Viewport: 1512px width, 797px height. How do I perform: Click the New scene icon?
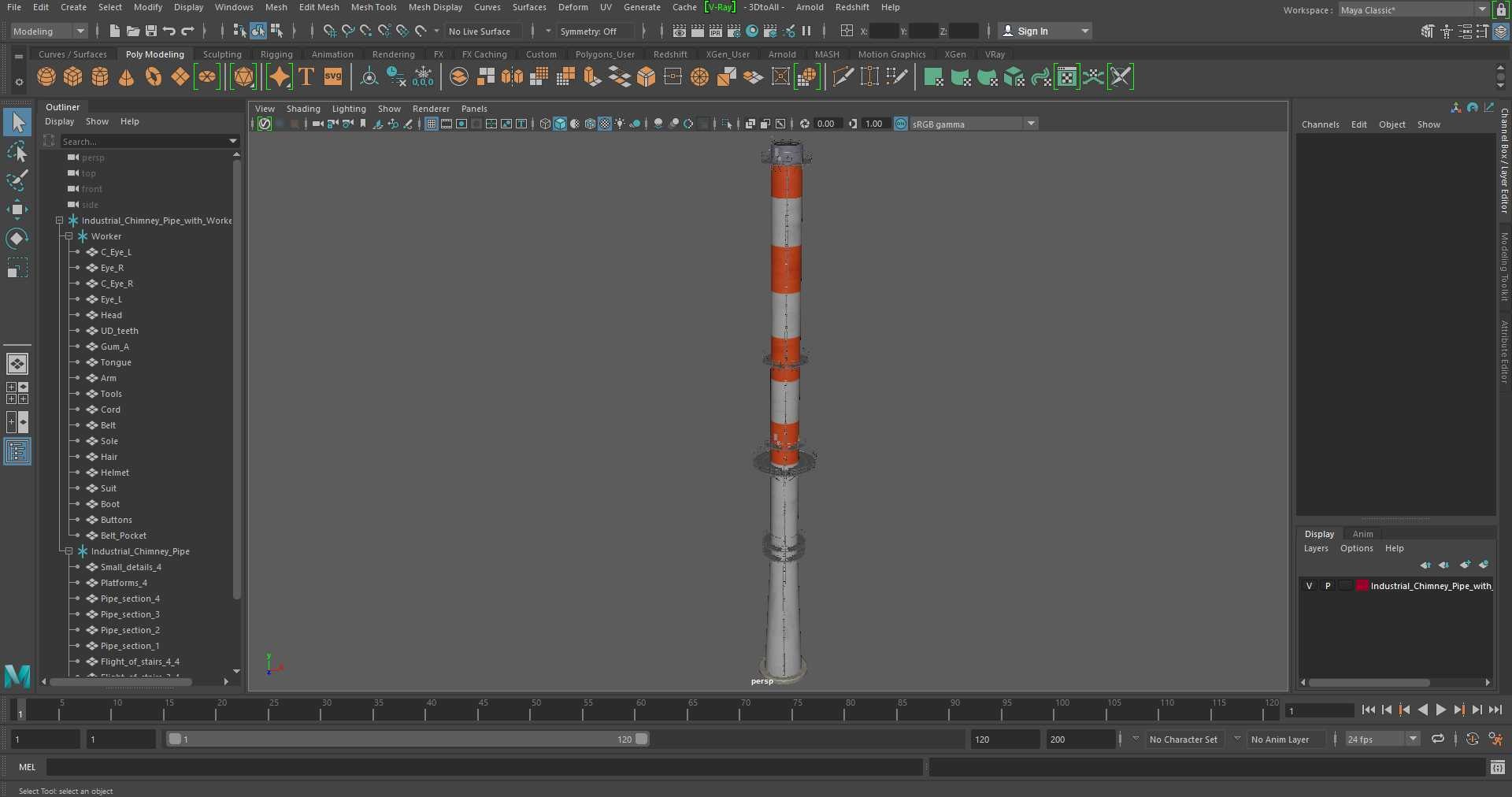(115, 31)
